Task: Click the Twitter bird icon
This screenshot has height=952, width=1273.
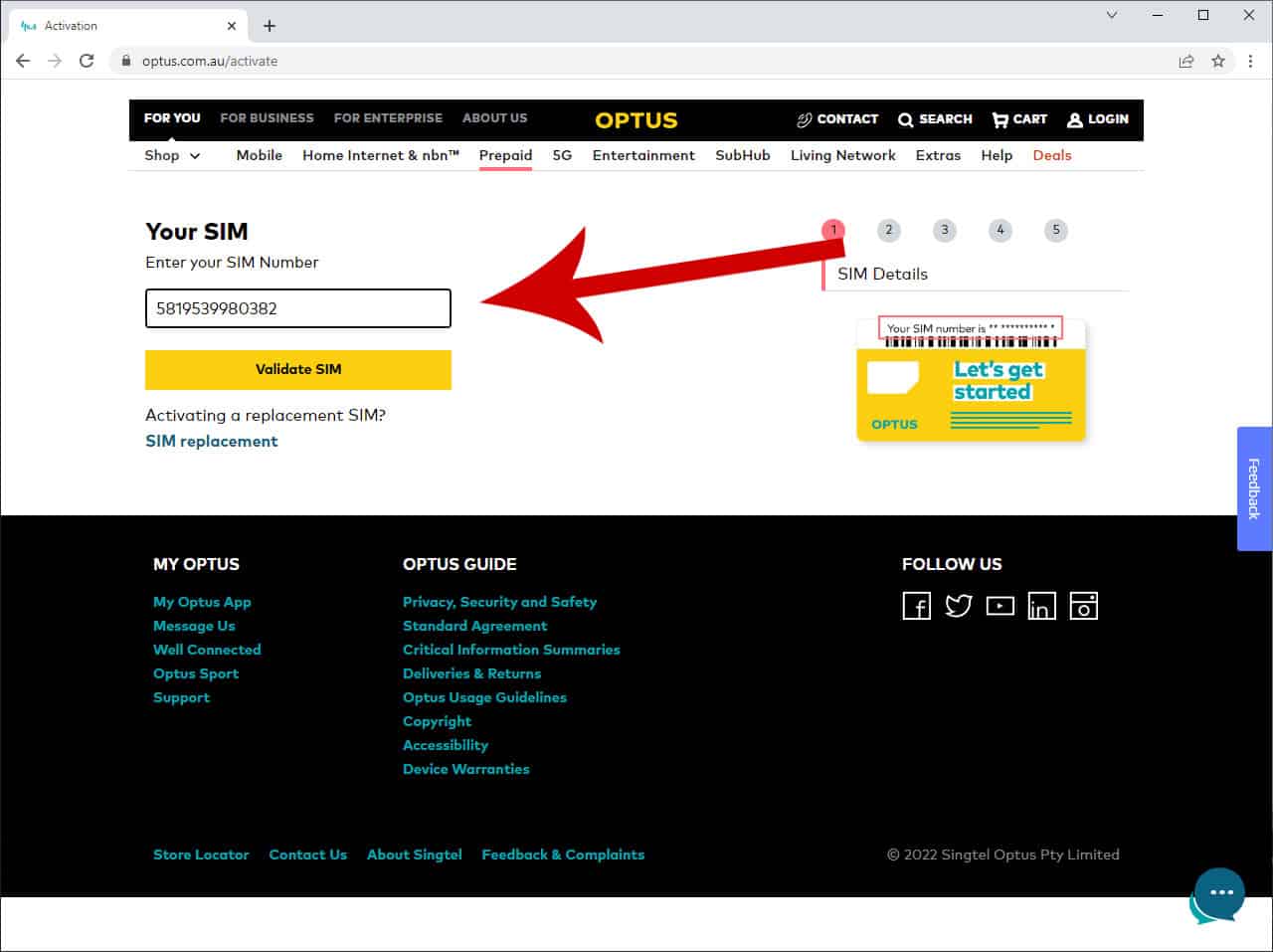Action: 958,605
